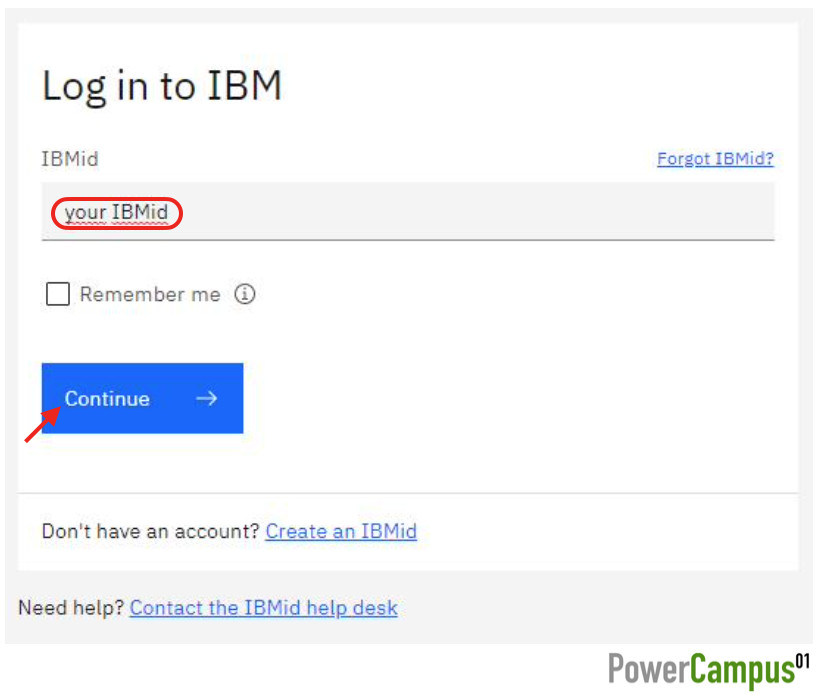Open the Remember me tooltip via the circled-i icon
The width and height of the screenshot is (820, 695).
[x=245, y=294]
